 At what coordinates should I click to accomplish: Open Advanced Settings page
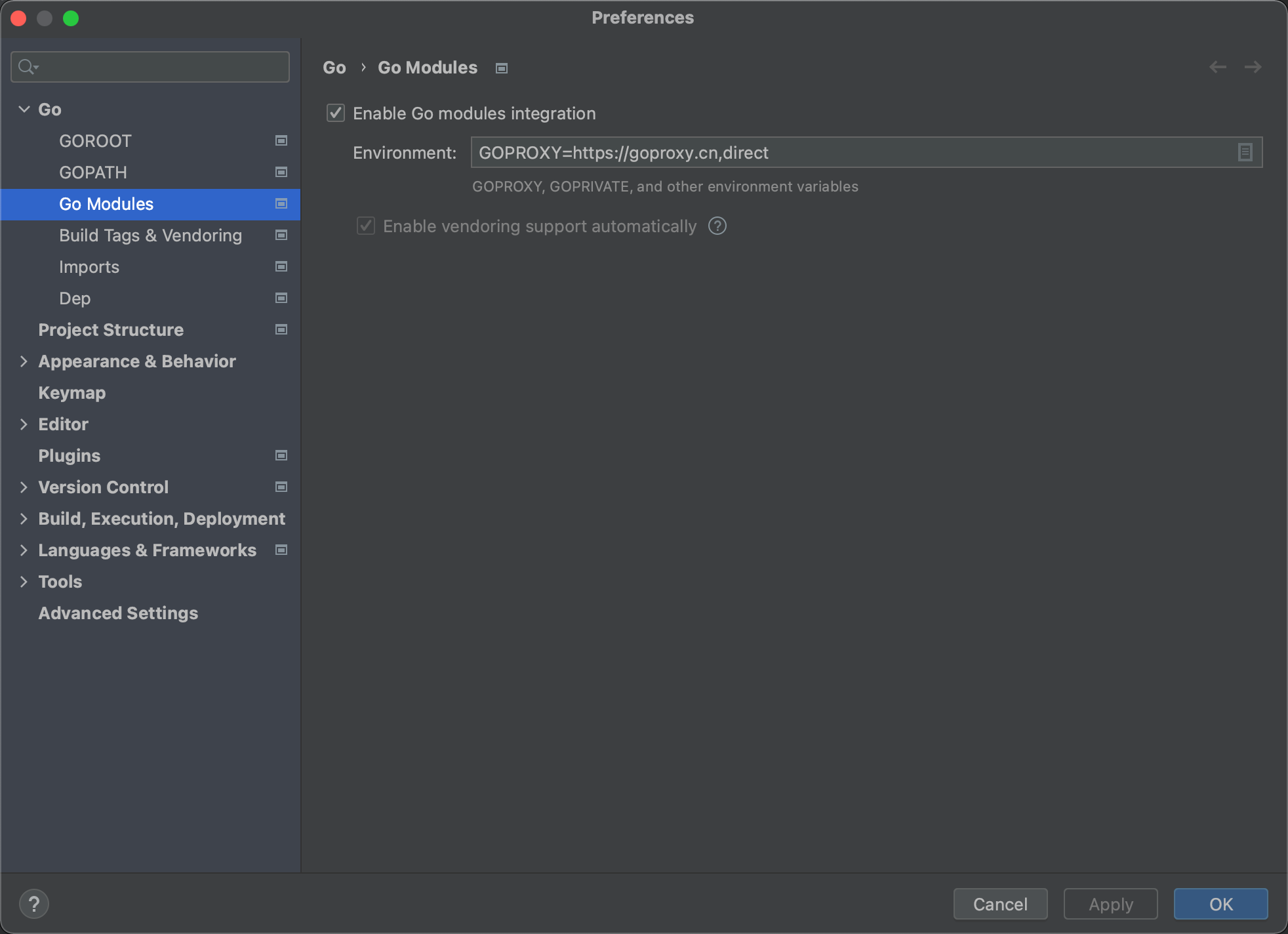151,613
